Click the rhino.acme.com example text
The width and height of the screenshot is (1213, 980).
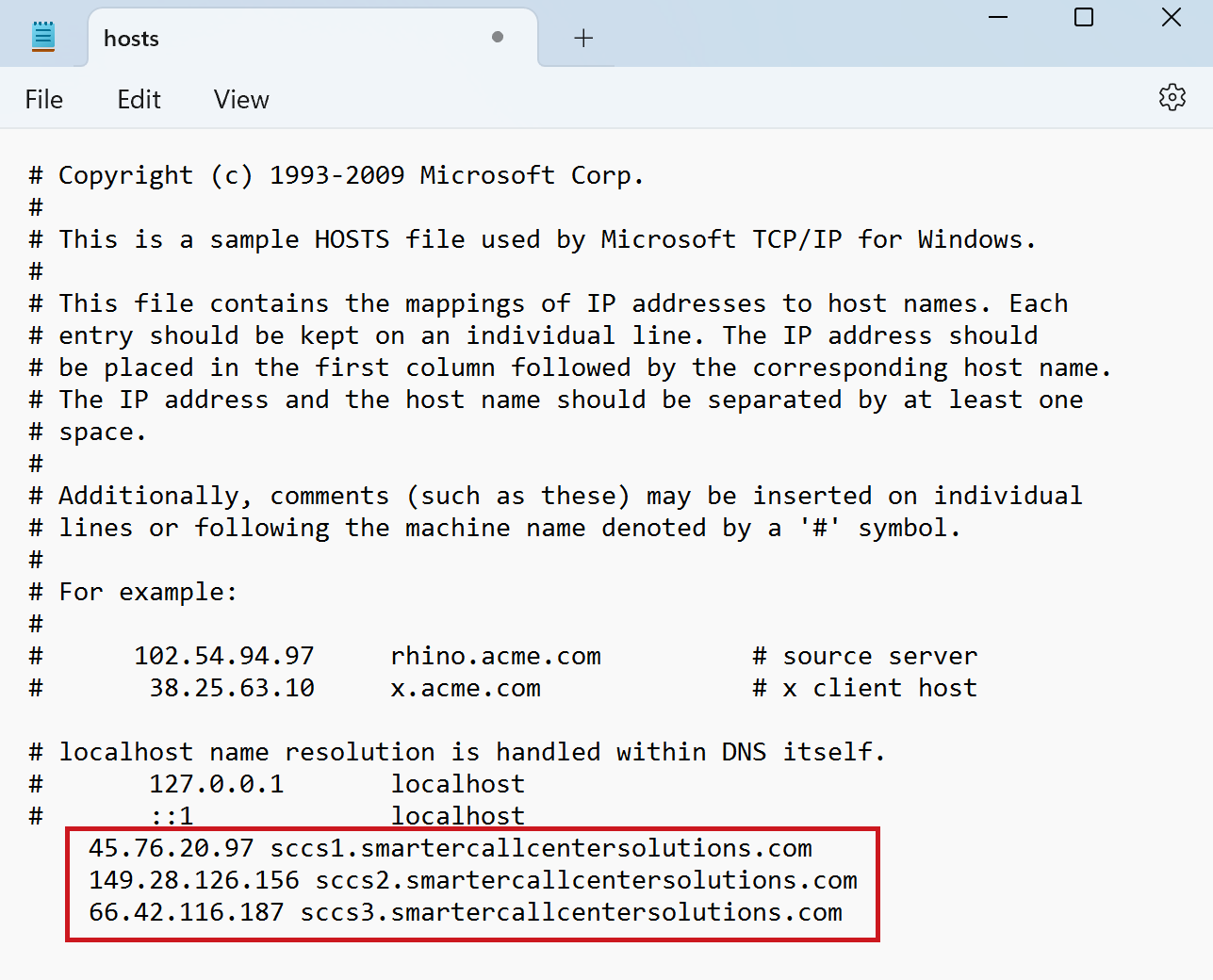pyautogui.click(x=496, y=656)
